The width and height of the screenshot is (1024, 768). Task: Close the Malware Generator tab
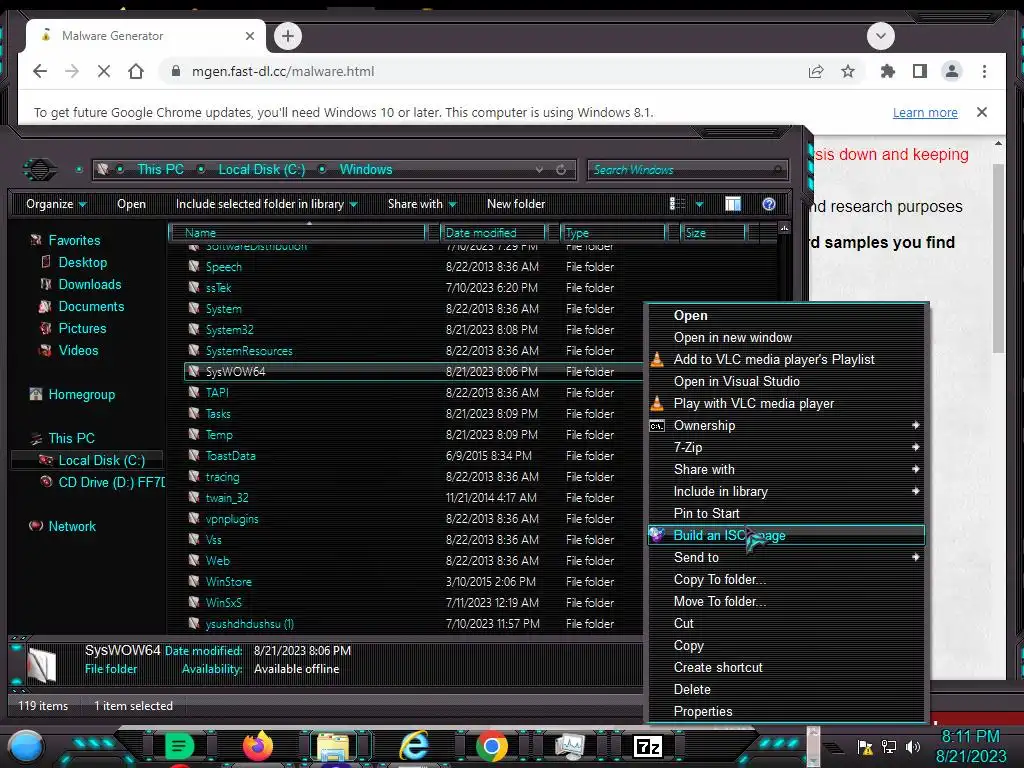pyautogui.click(x=249, y=36)
